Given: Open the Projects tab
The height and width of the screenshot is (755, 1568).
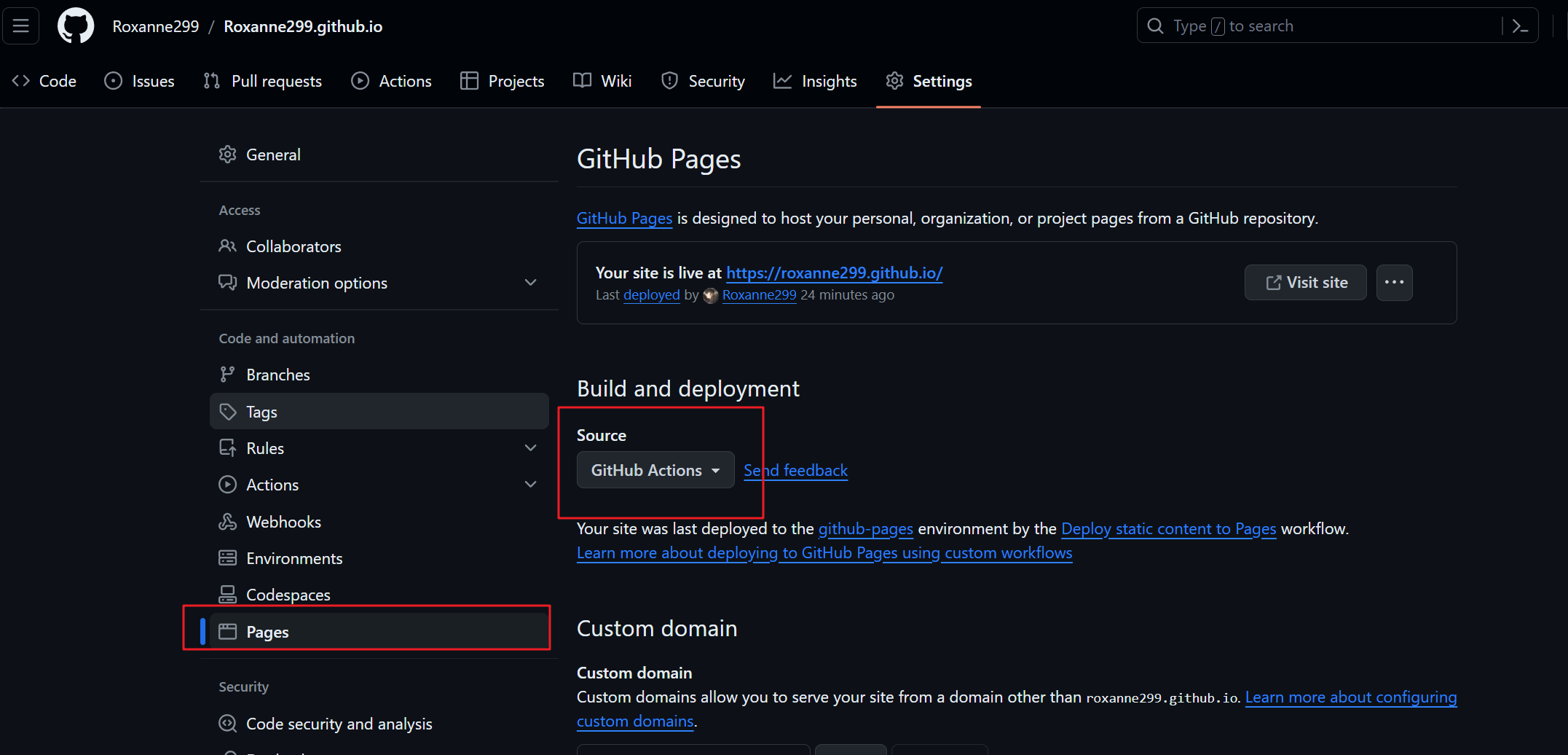Looking at the screenshot, I should tap(503, 81).
